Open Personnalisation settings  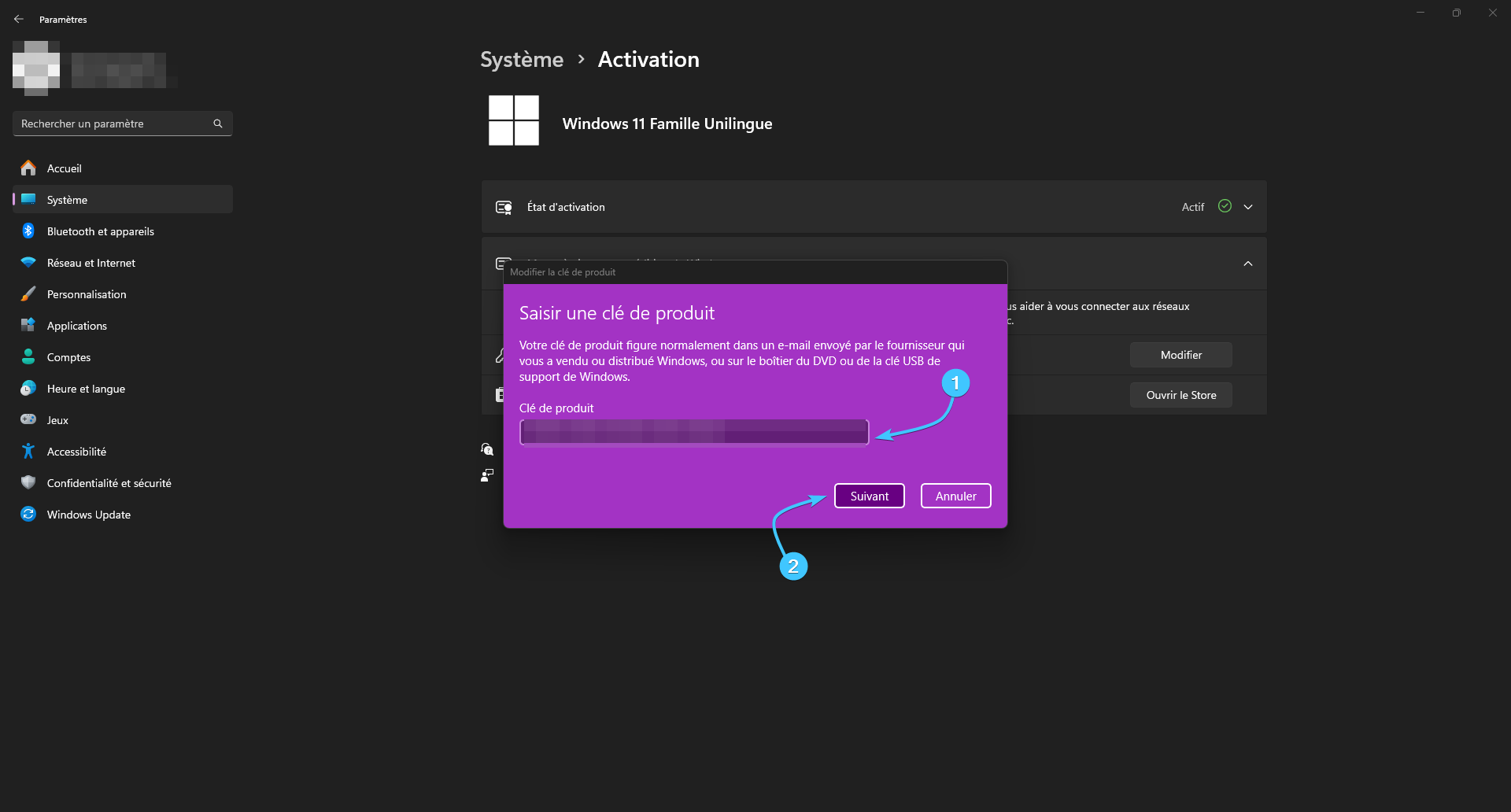(x=123, y=294)
